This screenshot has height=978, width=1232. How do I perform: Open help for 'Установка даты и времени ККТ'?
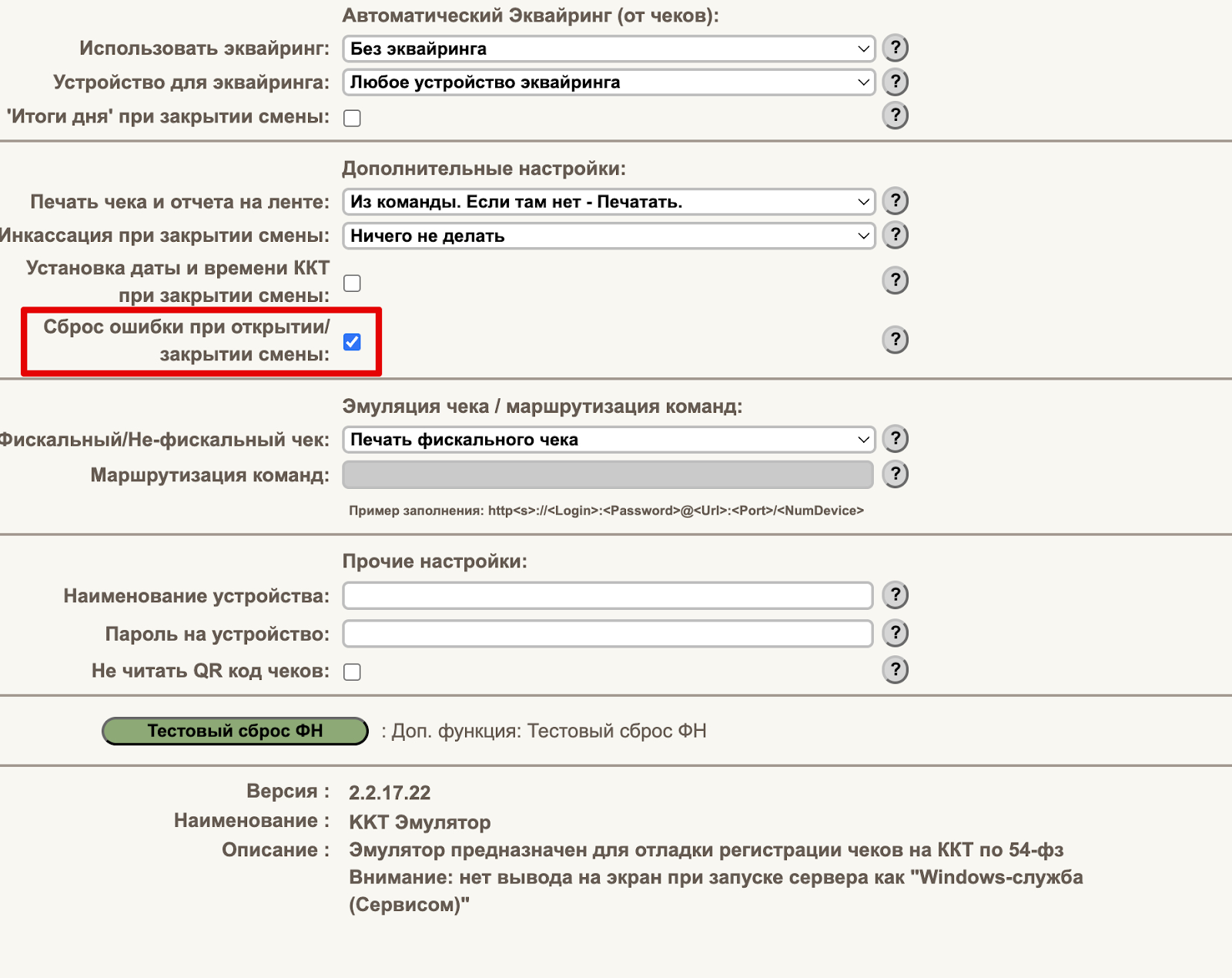tap(895, 280)
